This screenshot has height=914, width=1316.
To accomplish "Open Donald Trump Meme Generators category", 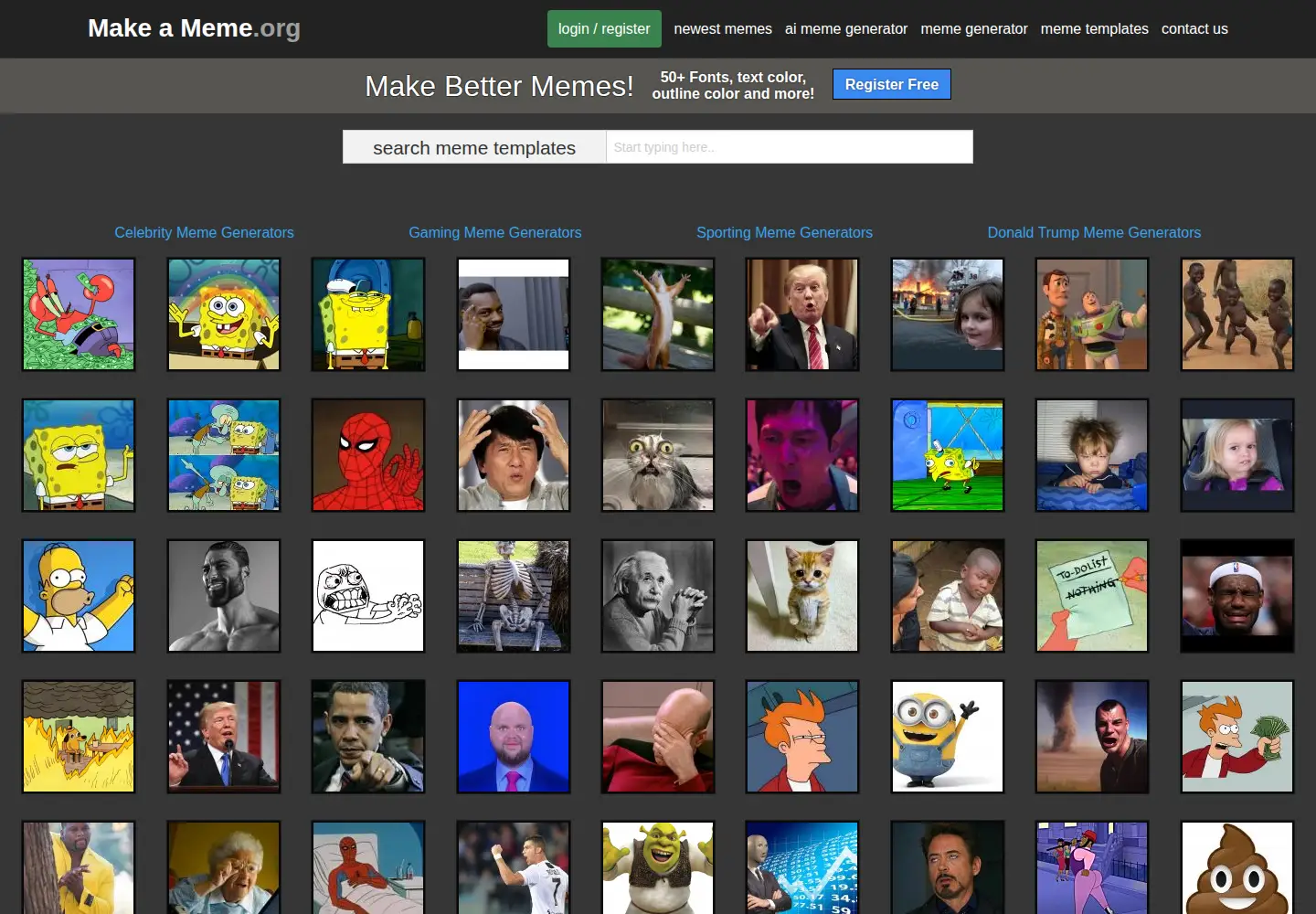I will pos(1094,232).
